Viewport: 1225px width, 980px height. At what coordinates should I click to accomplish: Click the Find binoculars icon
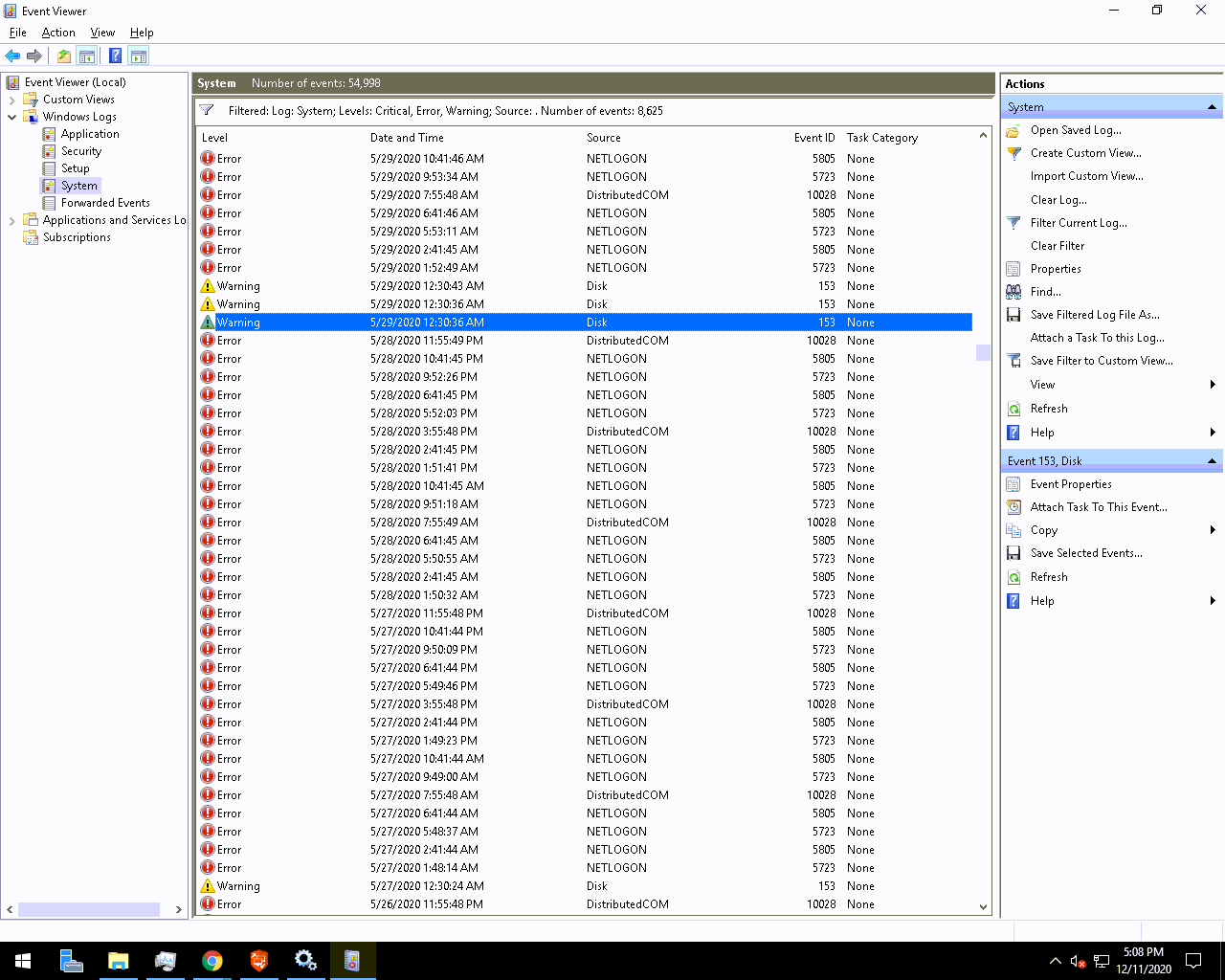[x=1013, y=291]
